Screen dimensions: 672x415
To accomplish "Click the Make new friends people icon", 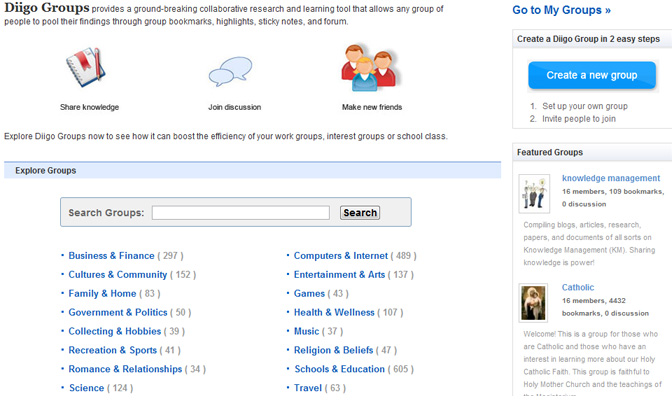I will (x=371, y=67).
